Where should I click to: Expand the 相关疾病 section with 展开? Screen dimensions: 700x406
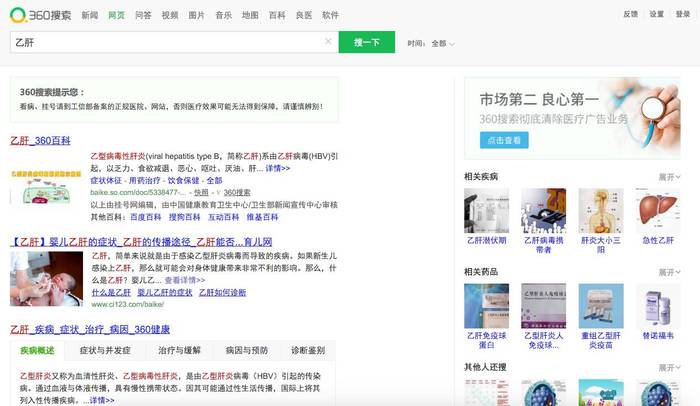click(669, 177)
